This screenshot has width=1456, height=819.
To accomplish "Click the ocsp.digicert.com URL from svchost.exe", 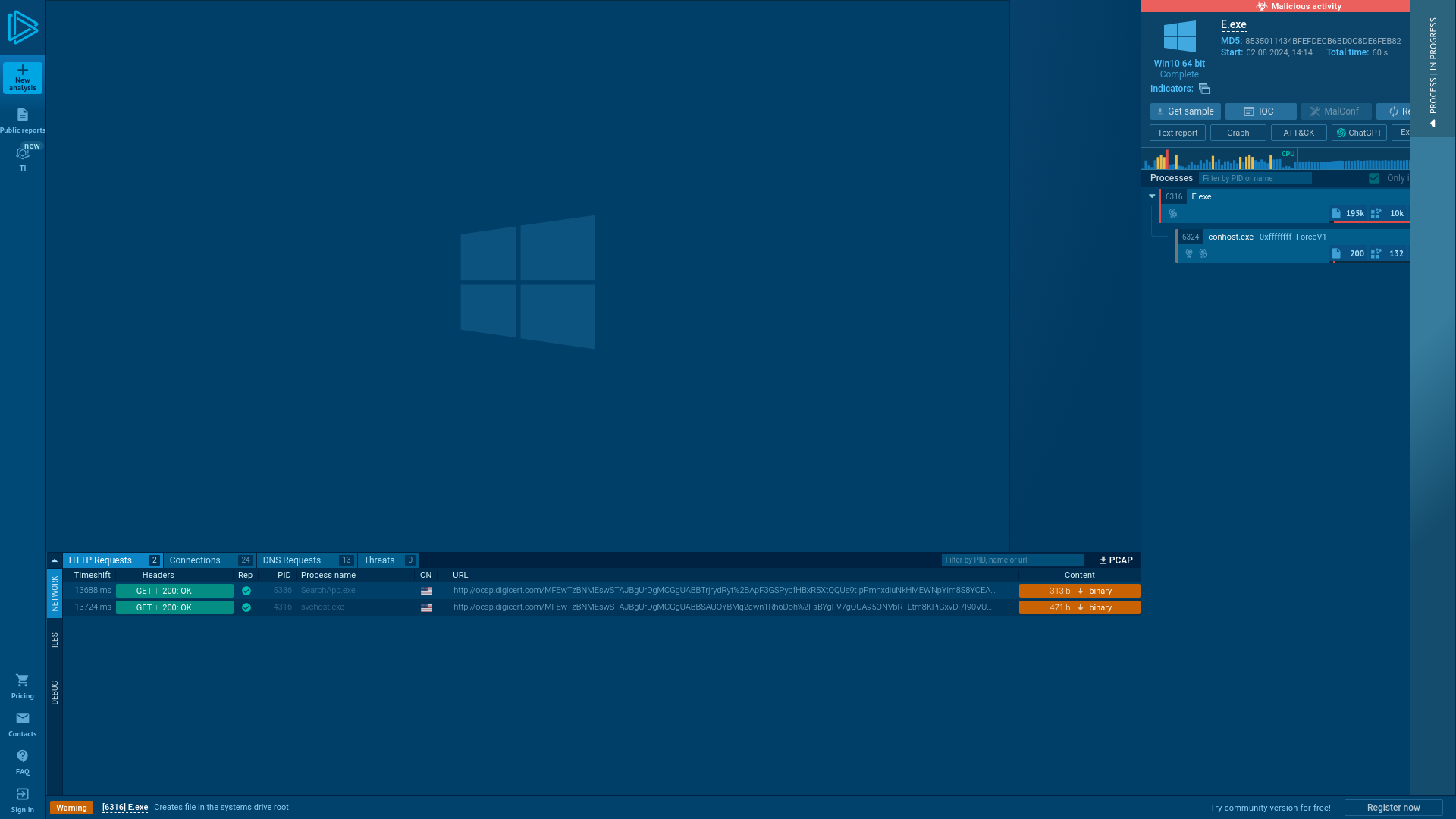I will point(722,607).
